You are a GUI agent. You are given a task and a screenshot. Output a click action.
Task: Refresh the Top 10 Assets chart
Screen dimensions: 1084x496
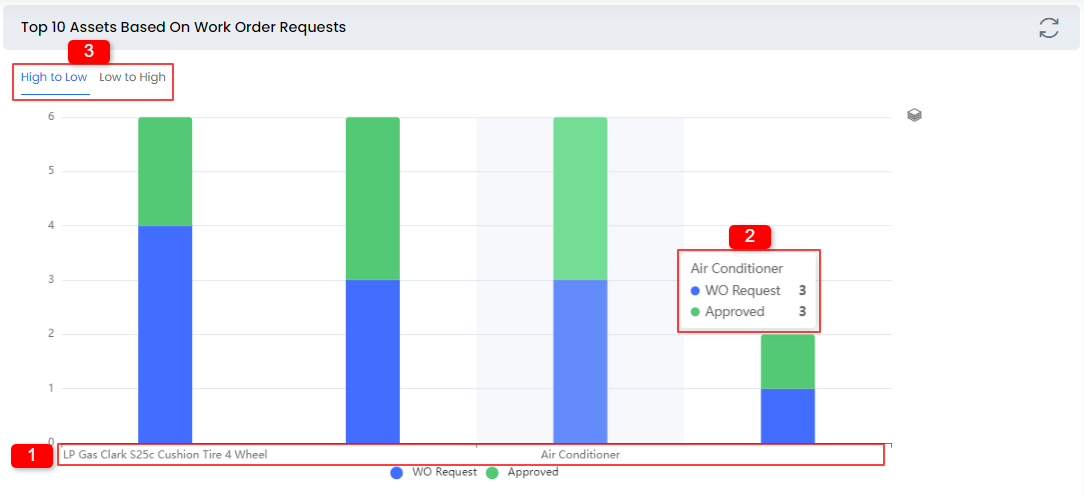[1049, 28]
